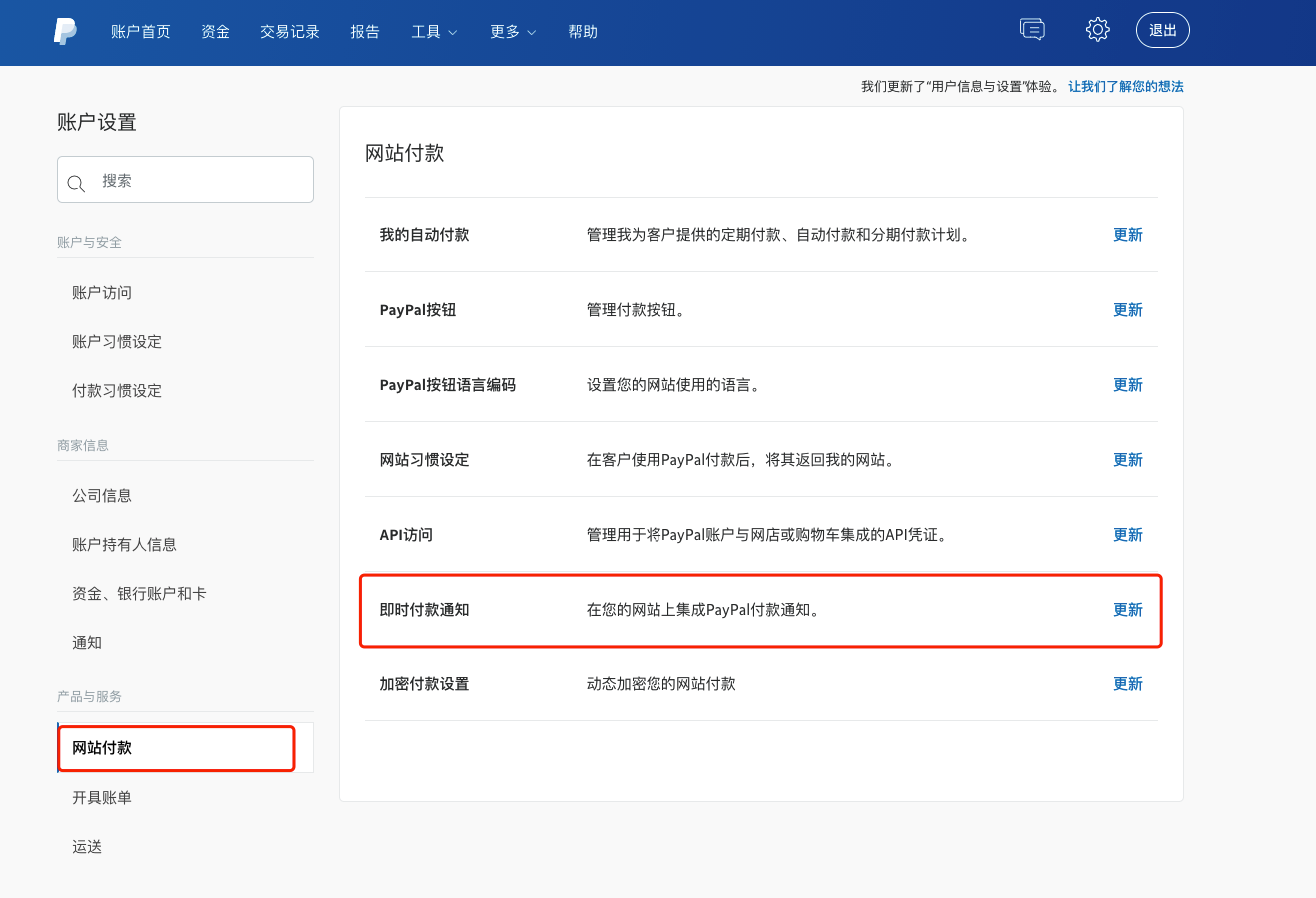Viewport: 1316px width, 898px height.
Task: Select 付款习惯设定 in the sidebar
Action: tap(117, 391)
